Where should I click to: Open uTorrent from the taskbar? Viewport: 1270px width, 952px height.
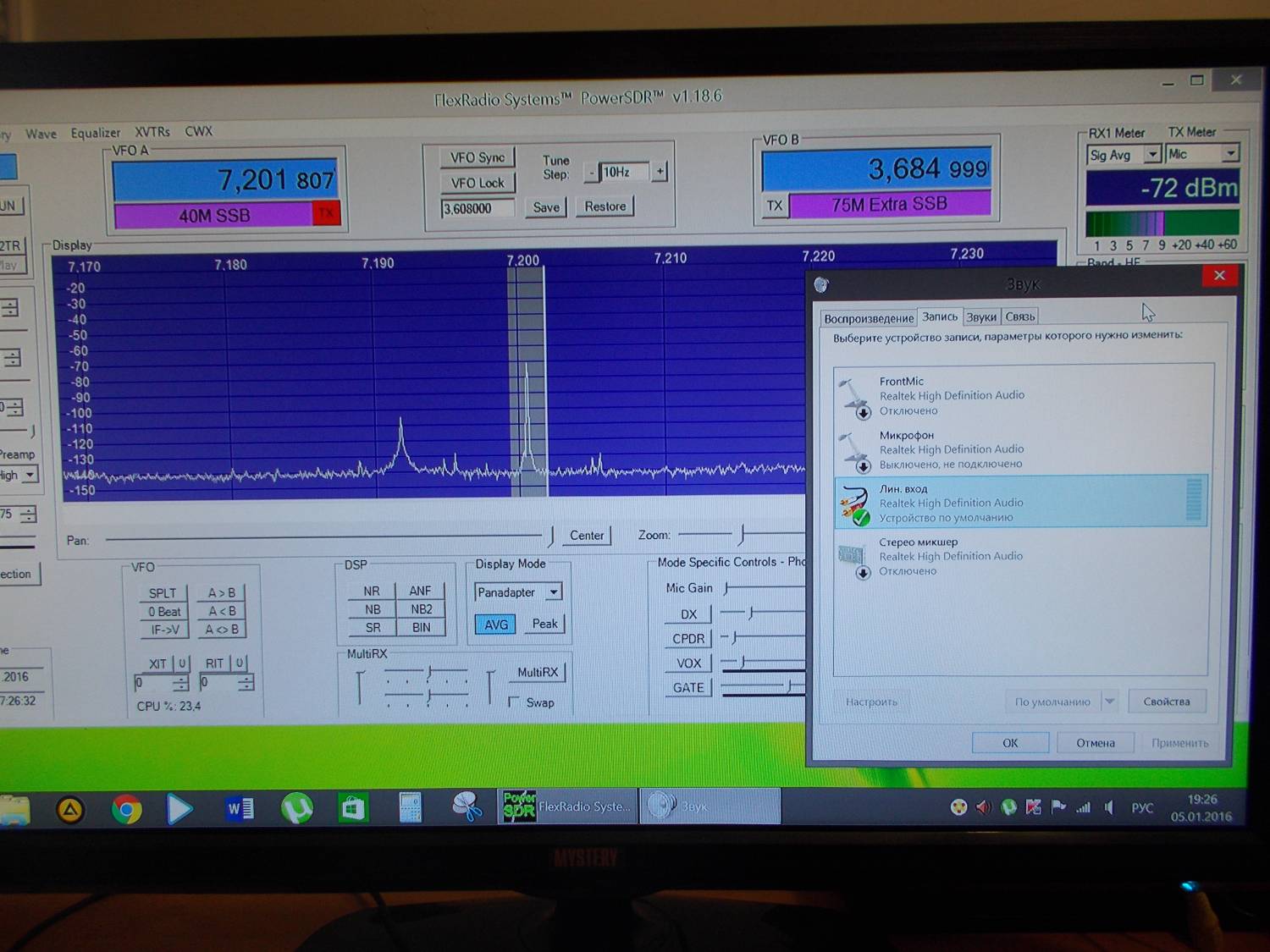(x=296, y=808)
